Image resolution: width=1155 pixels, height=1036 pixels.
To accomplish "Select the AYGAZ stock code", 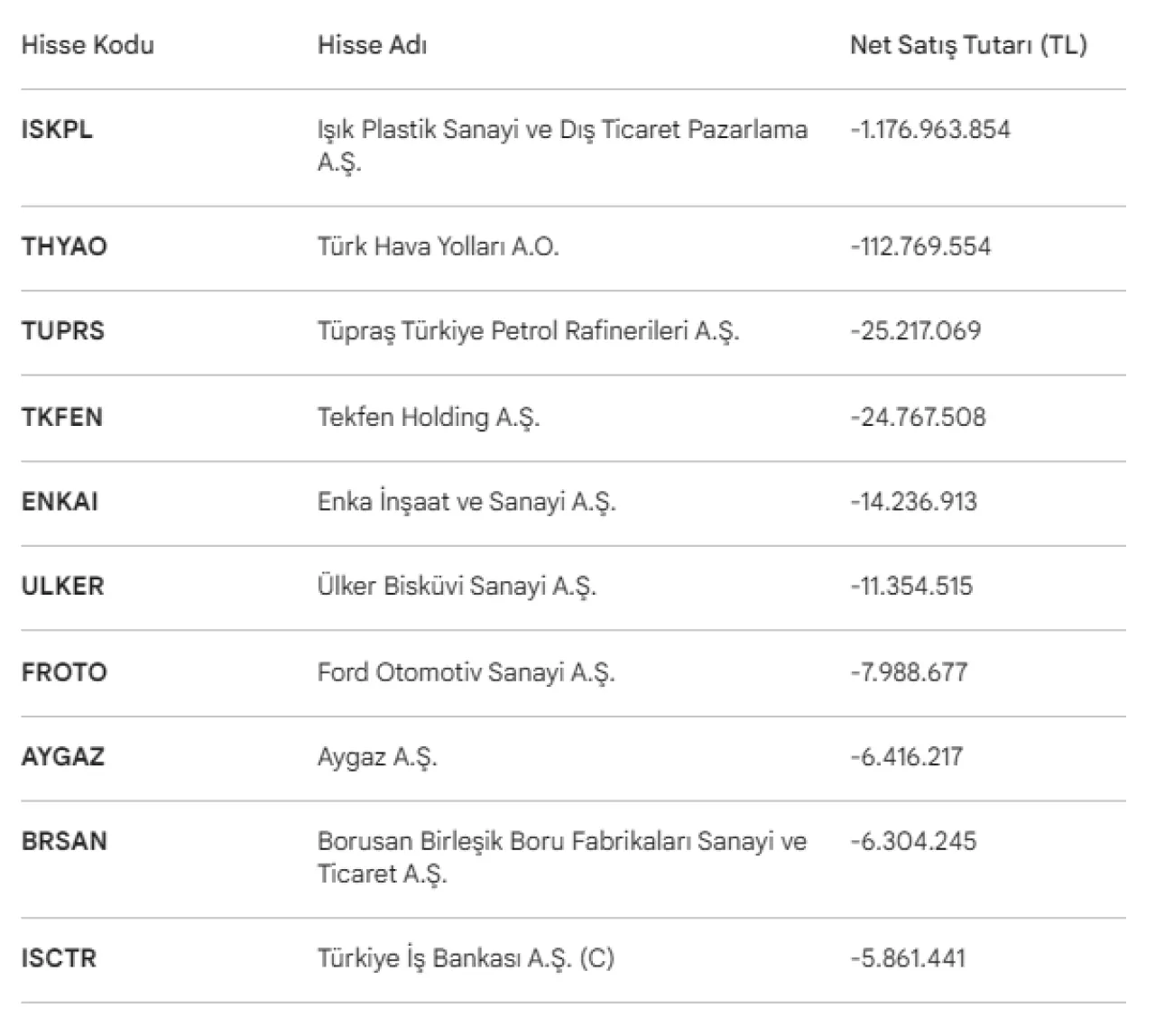I will coord(63,756).
